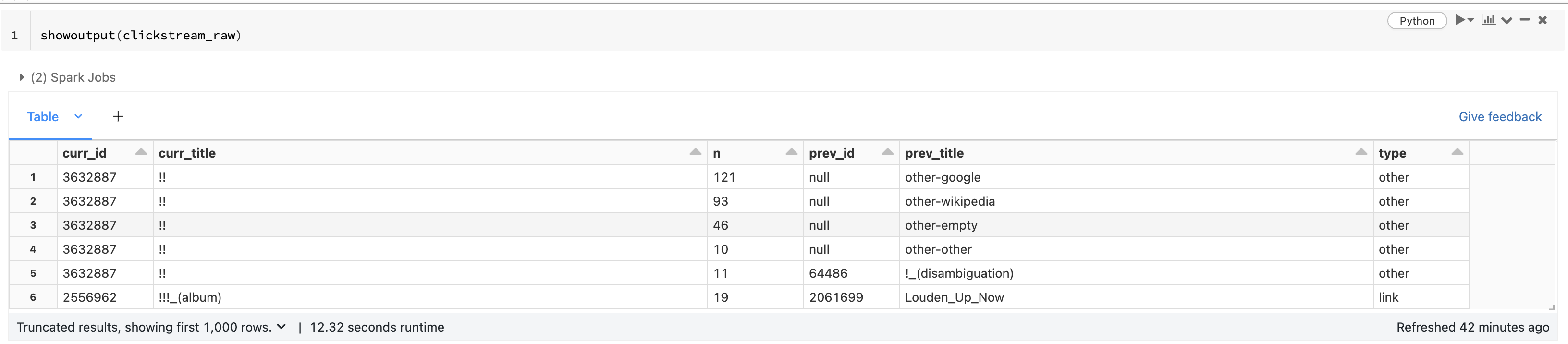Add a new visualization with plus icon
This screenshot has width=1568, height=344.
[118, 116]
